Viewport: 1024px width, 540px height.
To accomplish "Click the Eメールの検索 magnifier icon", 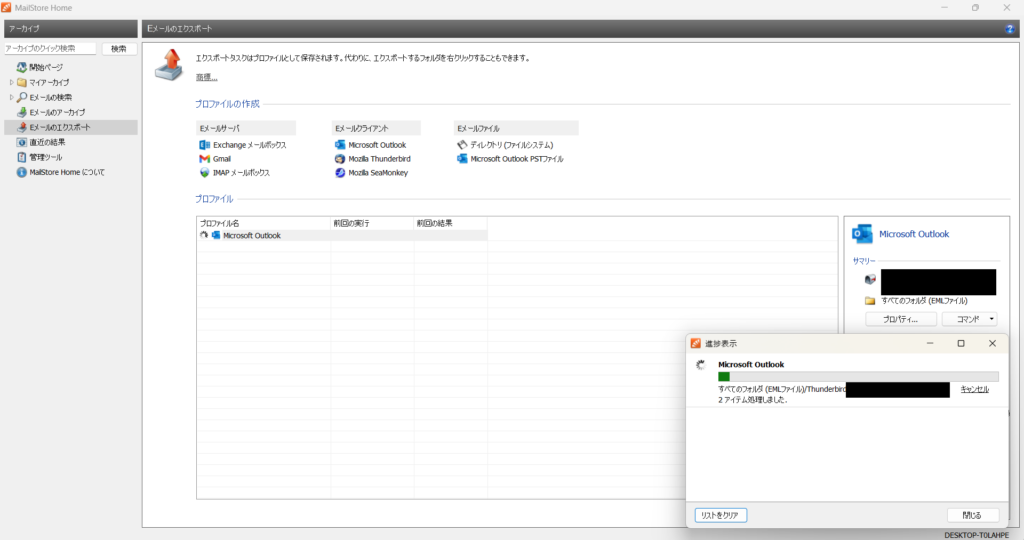I will pyautogui.click(x=22, y=97).
